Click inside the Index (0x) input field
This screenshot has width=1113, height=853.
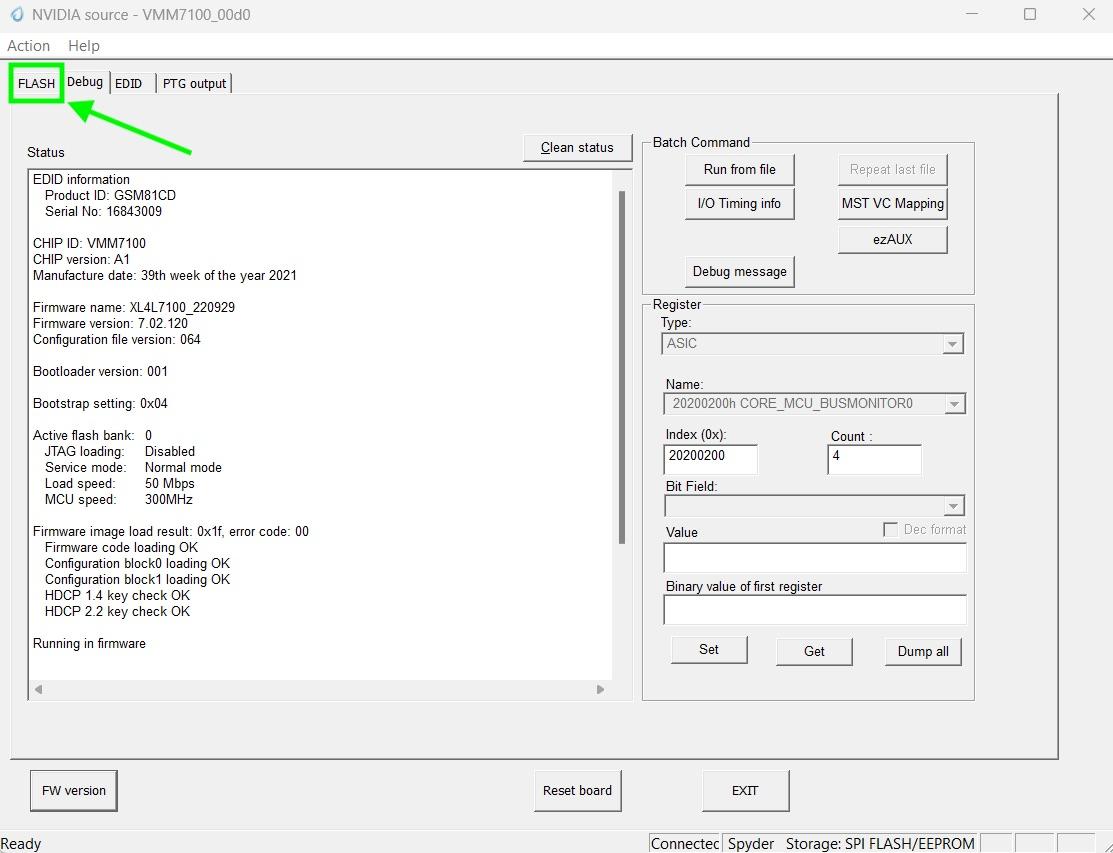(710, 459)
